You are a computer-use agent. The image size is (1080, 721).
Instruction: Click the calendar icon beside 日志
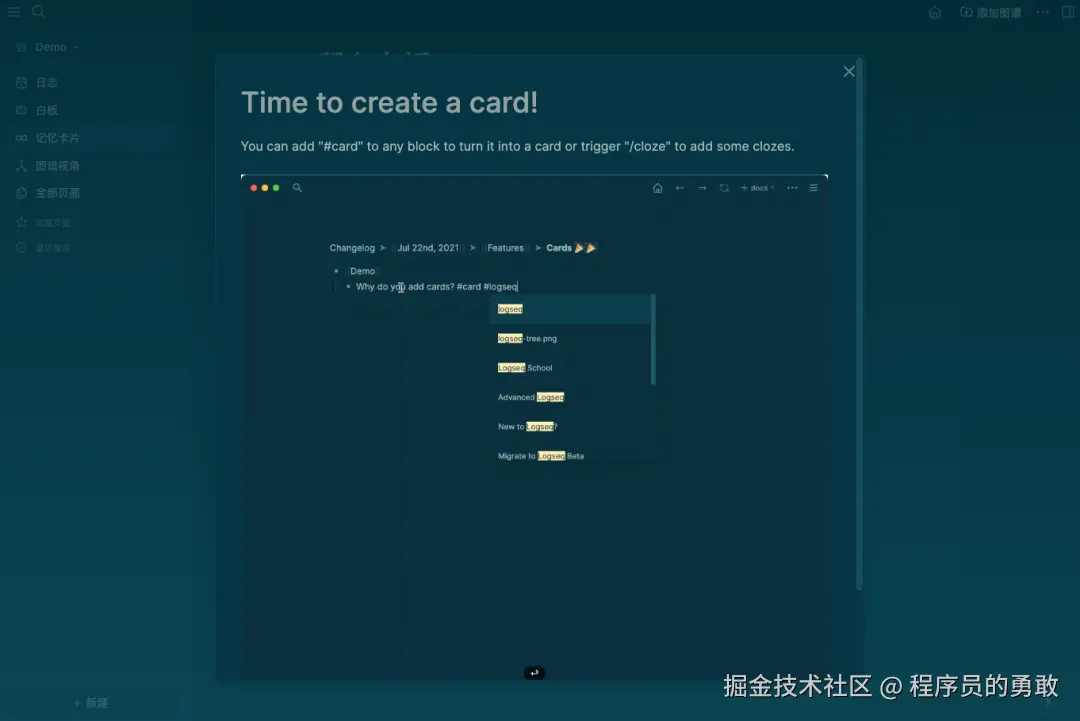[x=22, y=82]
